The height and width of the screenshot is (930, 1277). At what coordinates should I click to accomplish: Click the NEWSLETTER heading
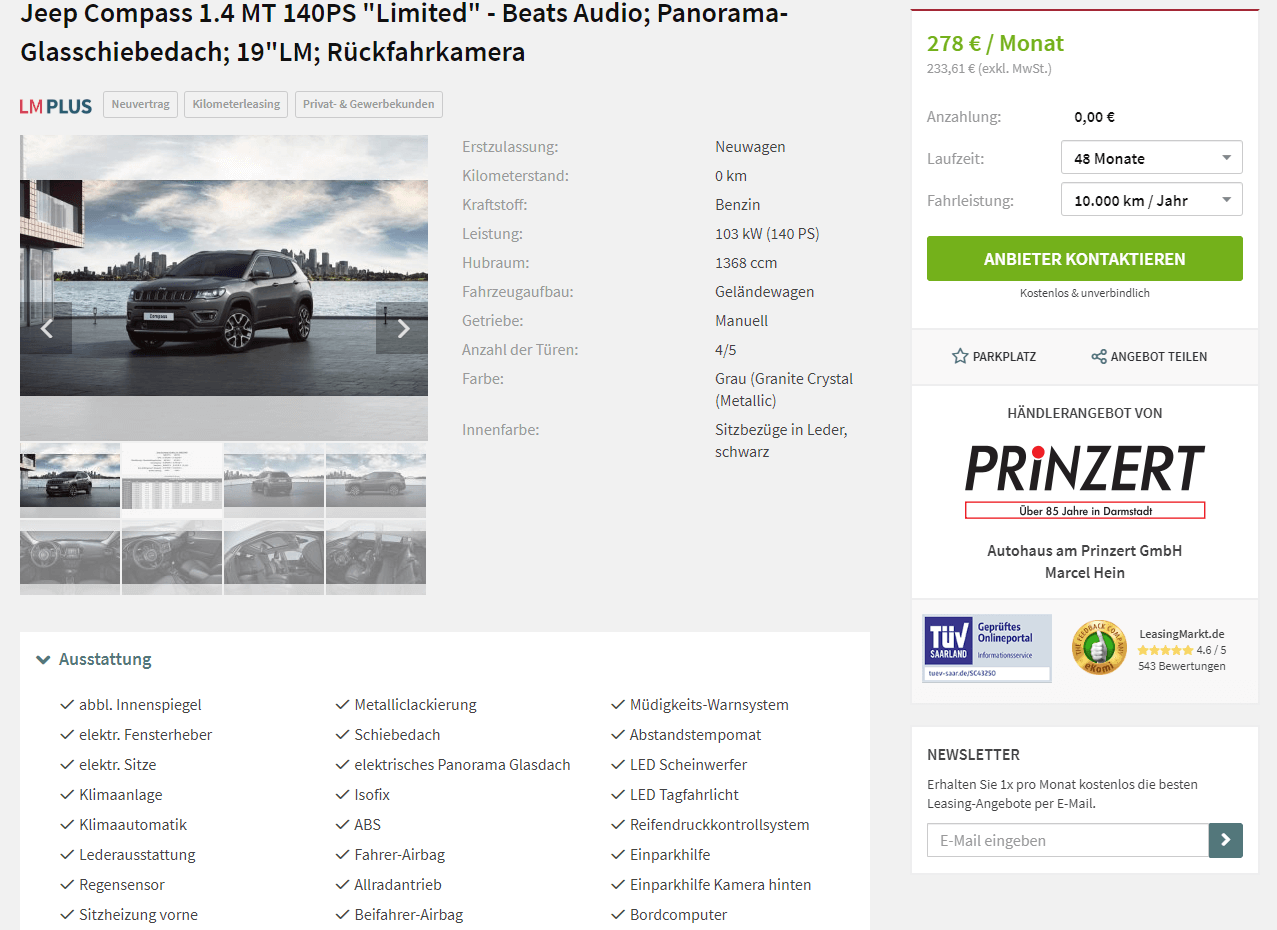point(973,755)
